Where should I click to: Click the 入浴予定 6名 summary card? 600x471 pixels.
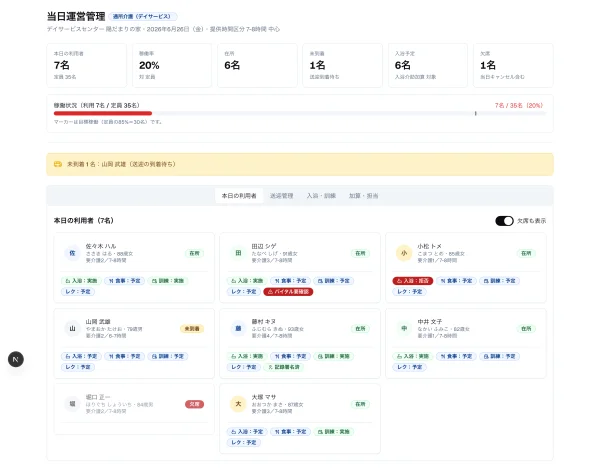pyautogui.click(x=428, y=65)
